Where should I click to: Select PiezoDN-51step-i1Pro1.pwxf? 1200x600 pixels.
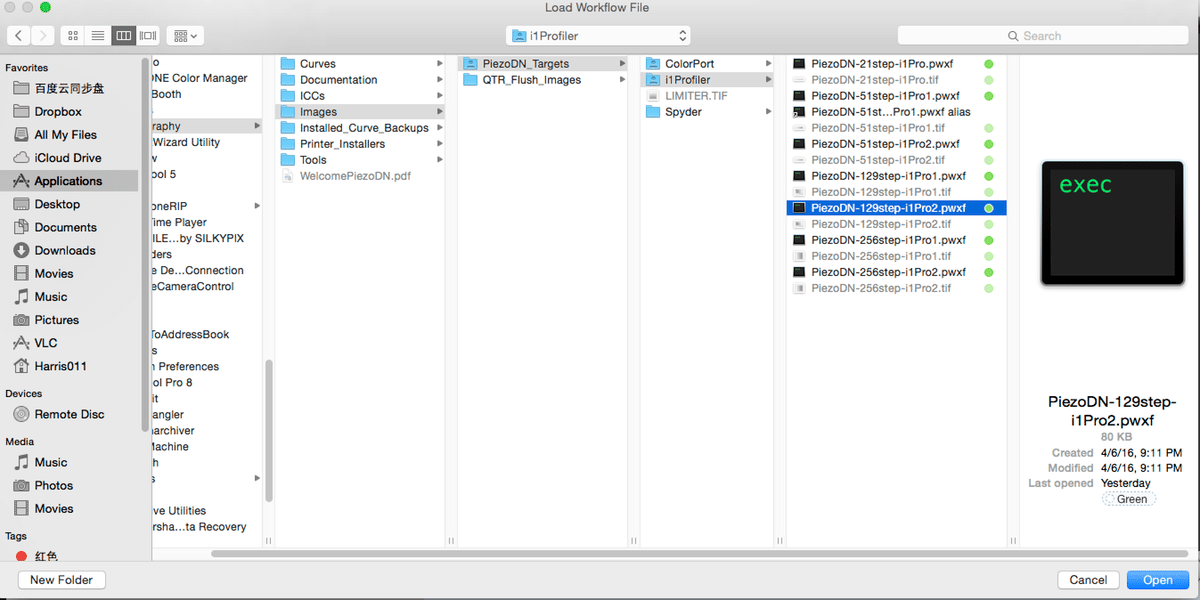885,96
